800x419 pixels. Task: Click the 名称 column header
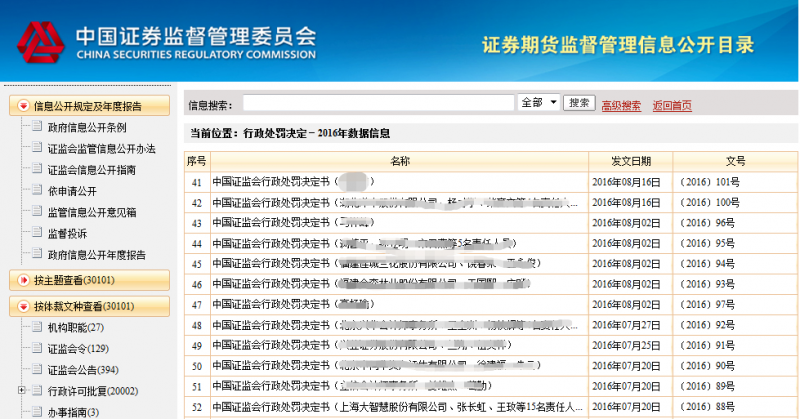399,161
